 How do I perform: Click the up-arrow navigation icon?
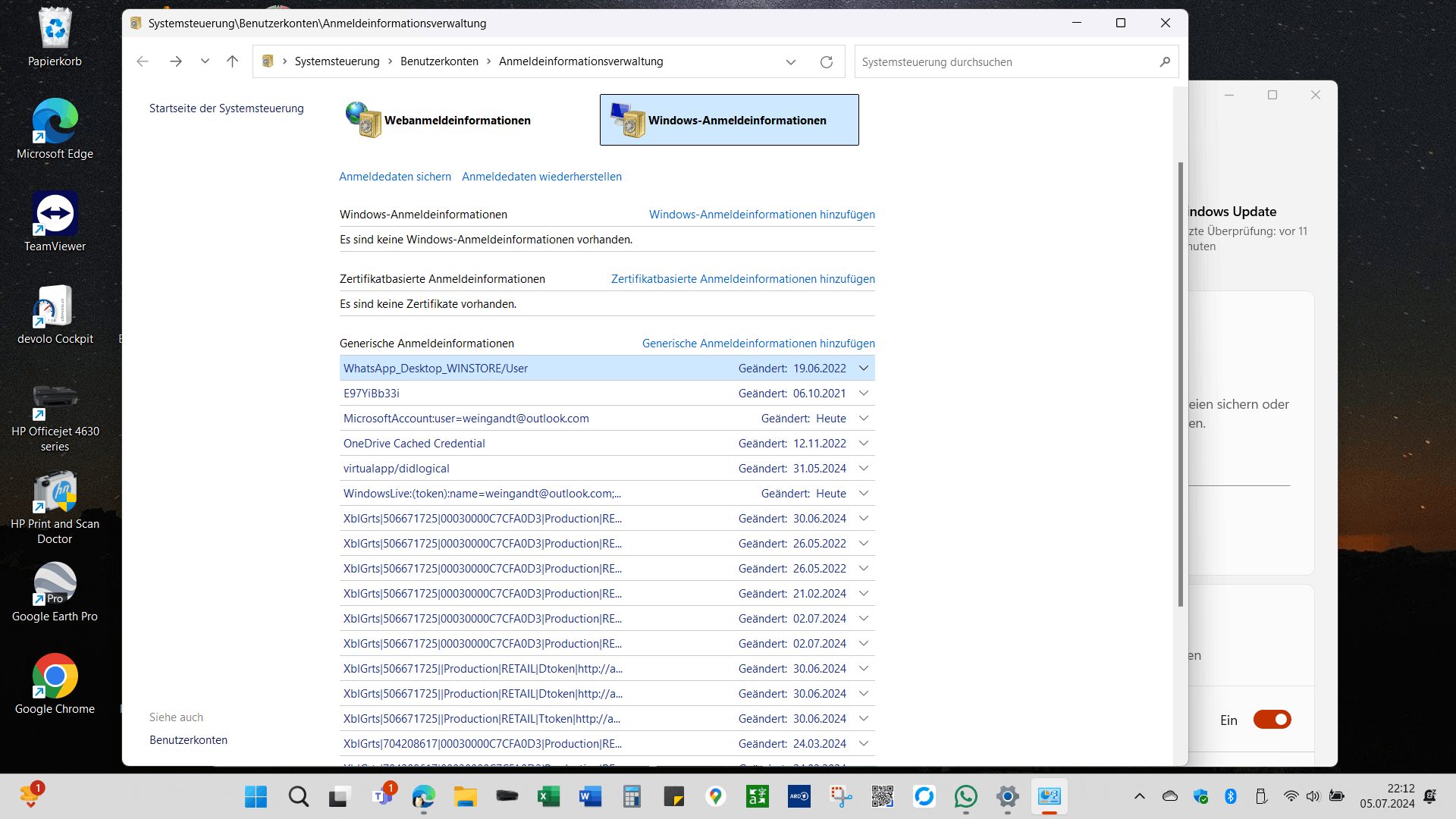point(232,61)
